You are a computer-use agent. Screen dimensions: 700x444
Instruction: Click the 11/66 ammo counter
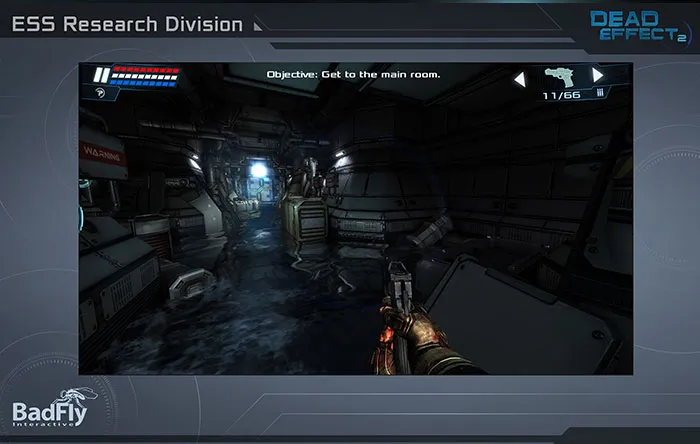[x=561, y=95]
